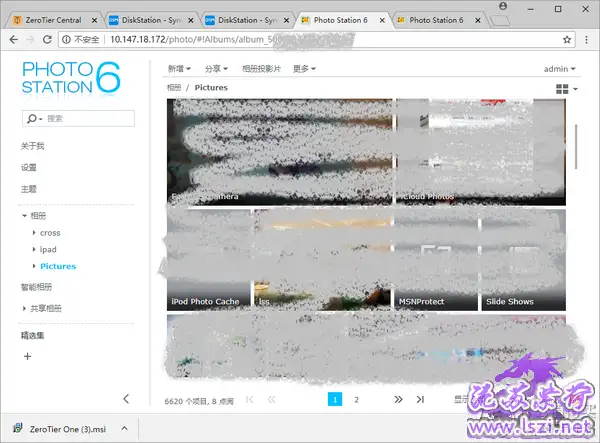Open the admin account dropdown
600x443 pixels.
click(x=559, y=69)
